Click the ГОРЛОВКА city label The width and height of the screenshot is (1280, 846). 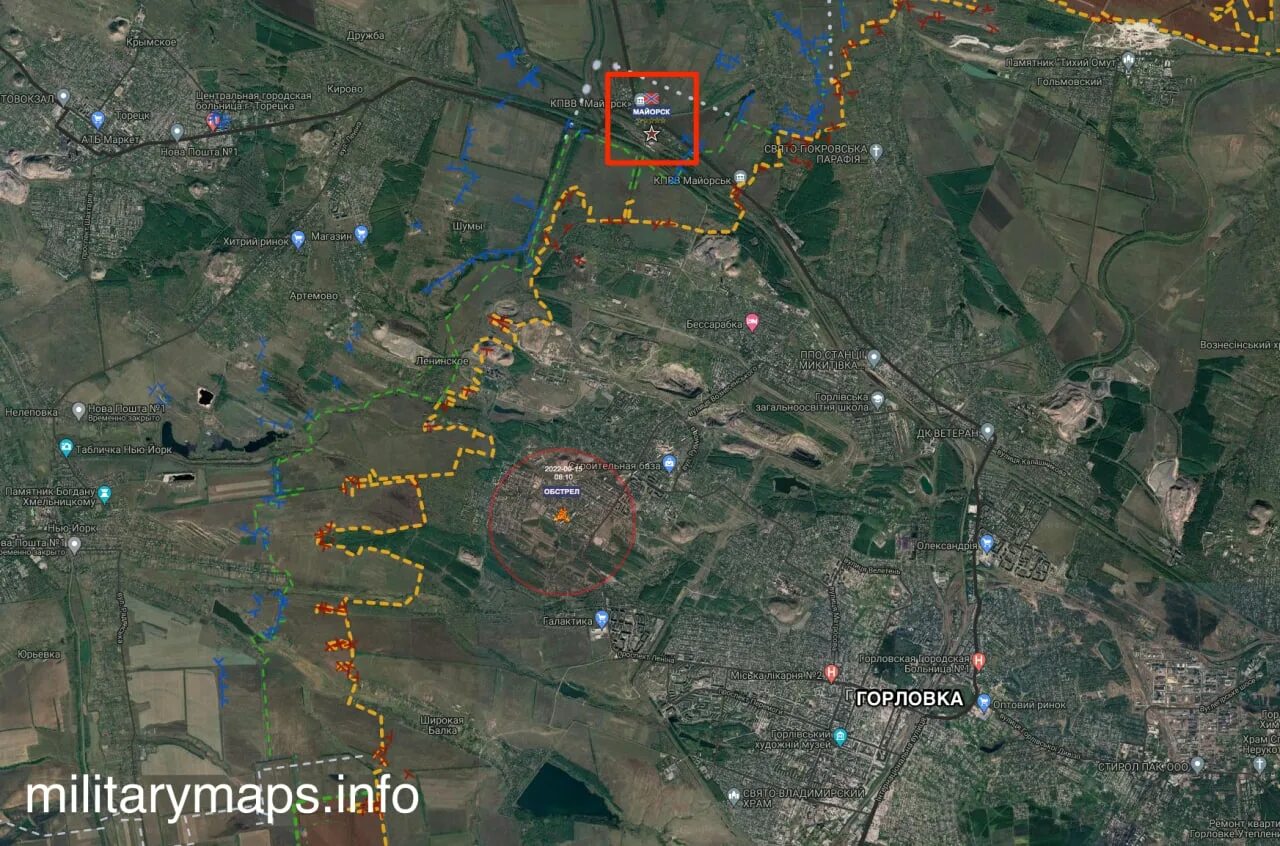pyautogui.click(x=910, y=699)
